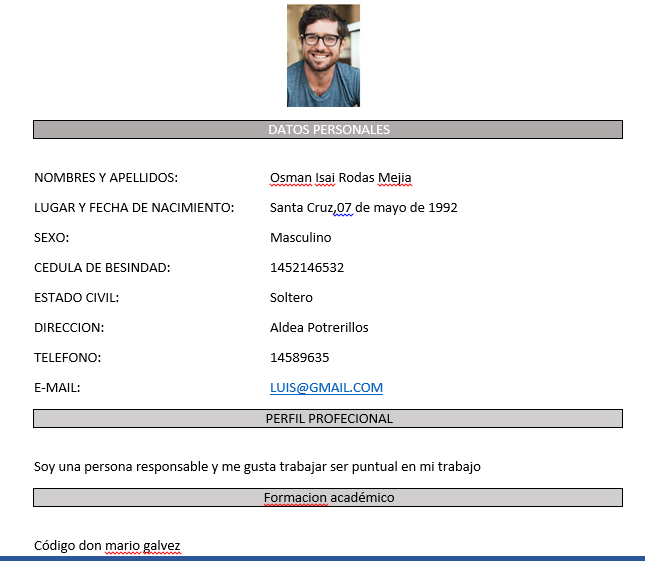Click the NOMBRES Y APELLIDOS label
The height and width of the screenshot is (561, 645).
pos(106,178)
